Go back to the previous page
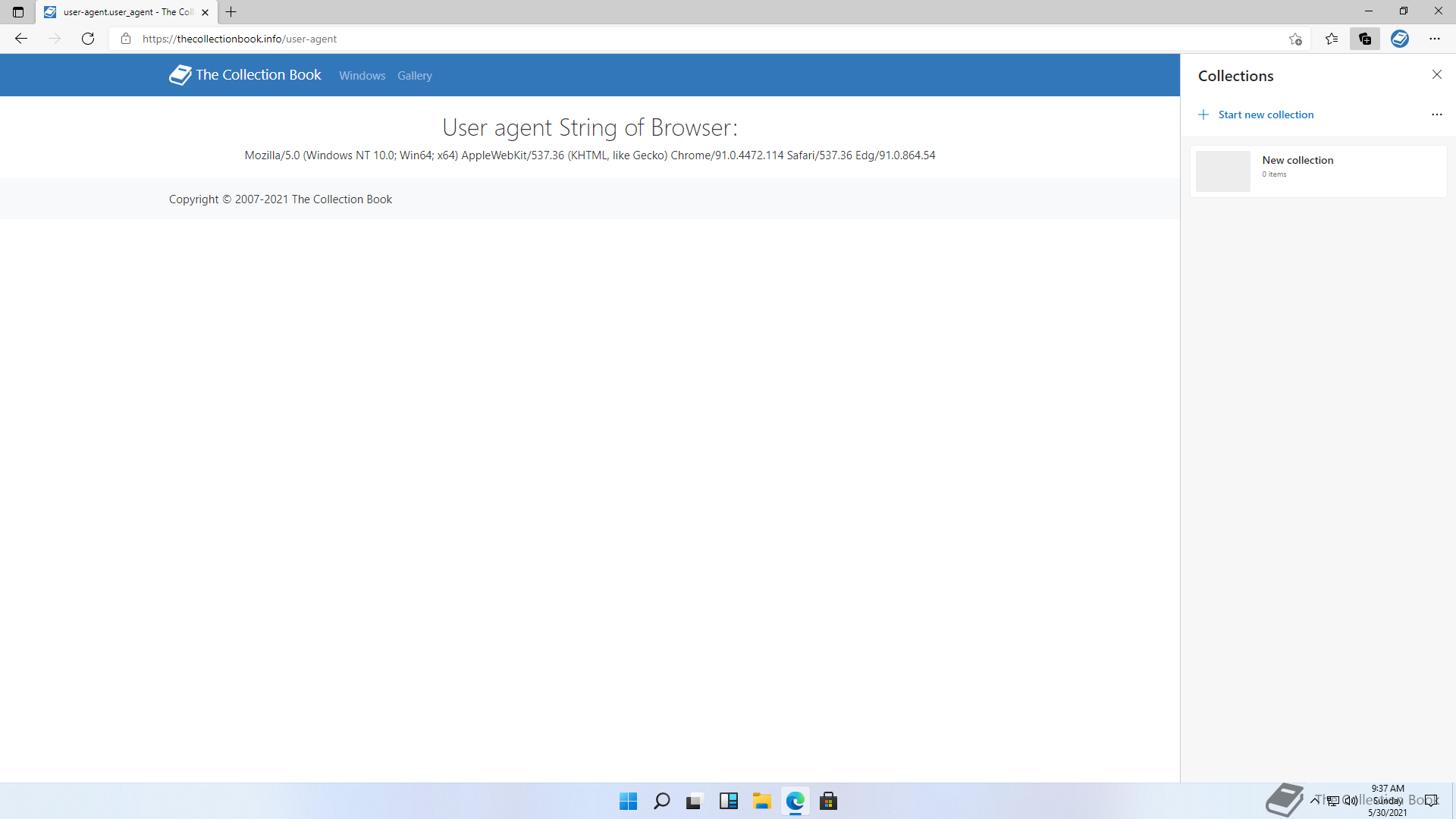 point(21,39)
